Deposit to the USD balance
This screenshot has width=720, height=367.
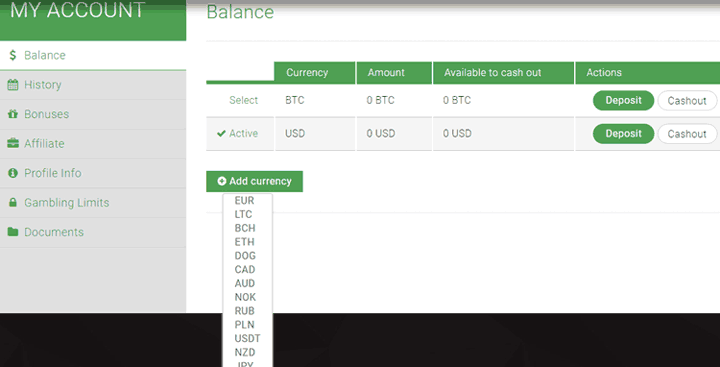coord(623,134)
